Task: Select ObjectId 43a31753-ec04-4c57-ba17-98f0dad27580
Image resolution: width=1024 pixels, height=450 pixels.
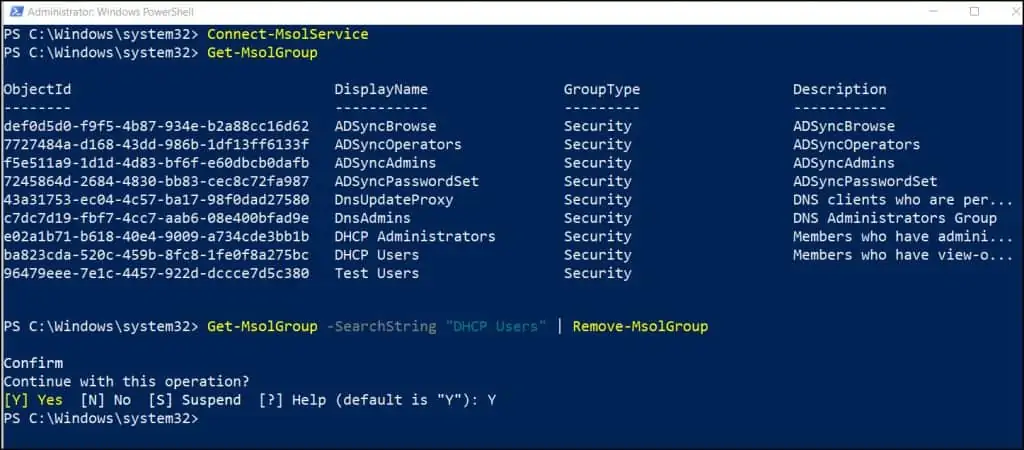Action: coord(156,199)
